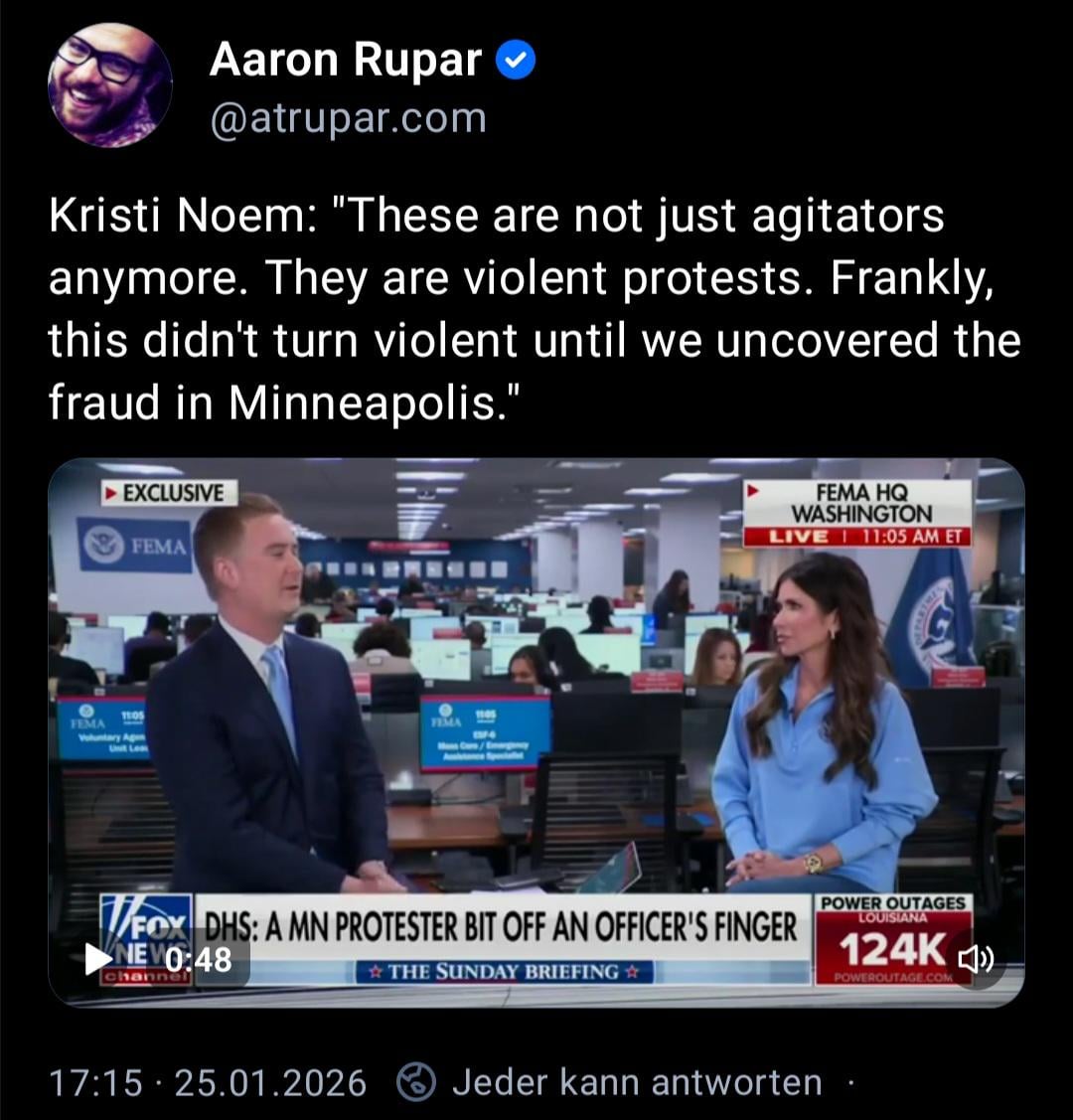Open the Fox News video thumbnail
Viewport: 1073px width, 1120px height.
click(536, 732)
